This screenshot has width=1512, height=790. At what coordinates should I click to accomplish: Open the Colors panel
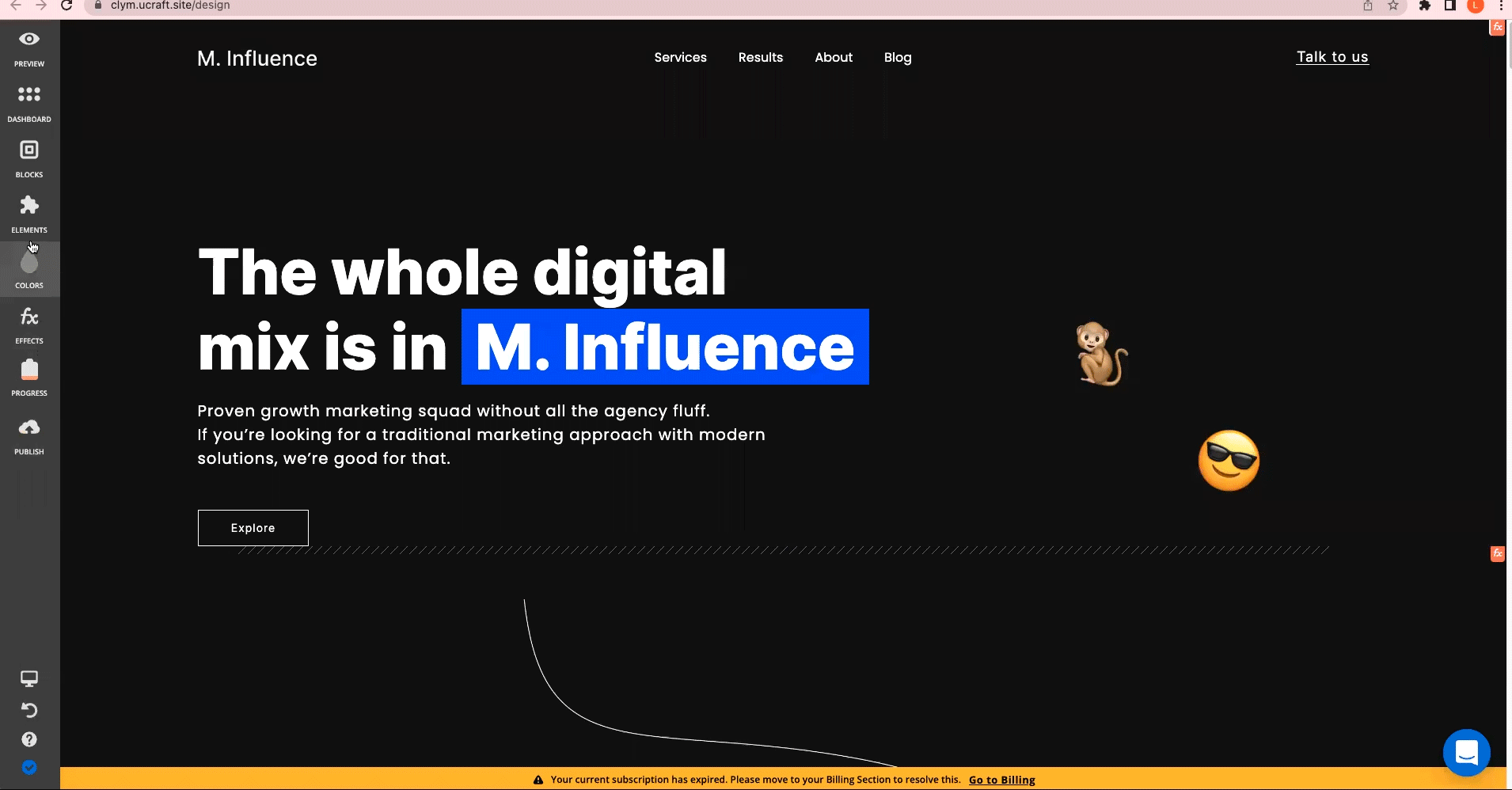coord(29,270)
